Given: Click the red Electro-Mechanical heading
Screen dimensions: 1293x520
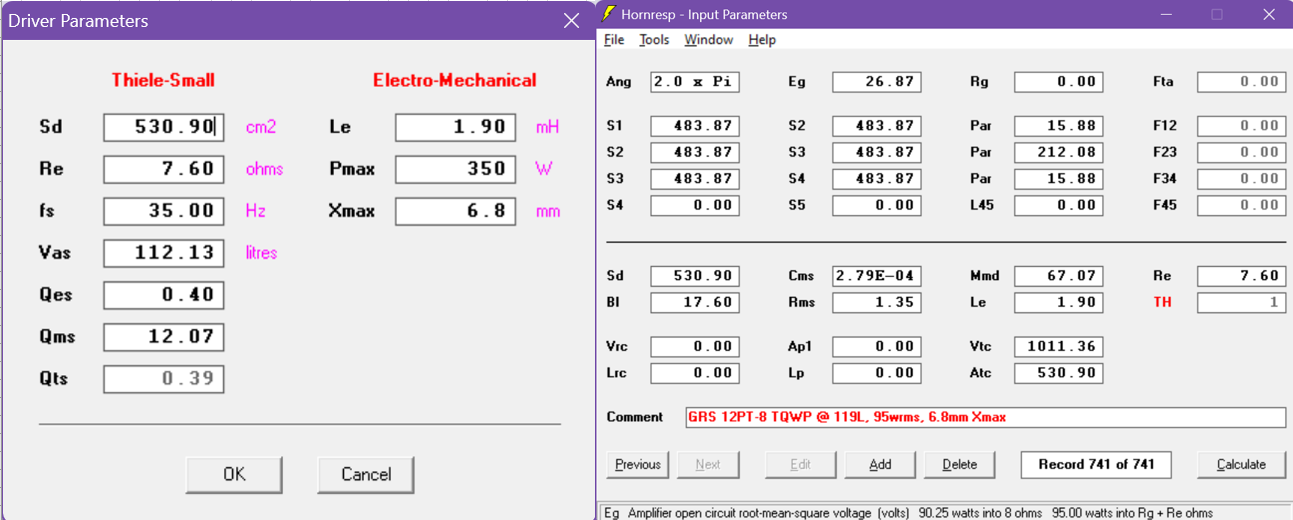Looking at the screenshot, I should pos(455,80).
